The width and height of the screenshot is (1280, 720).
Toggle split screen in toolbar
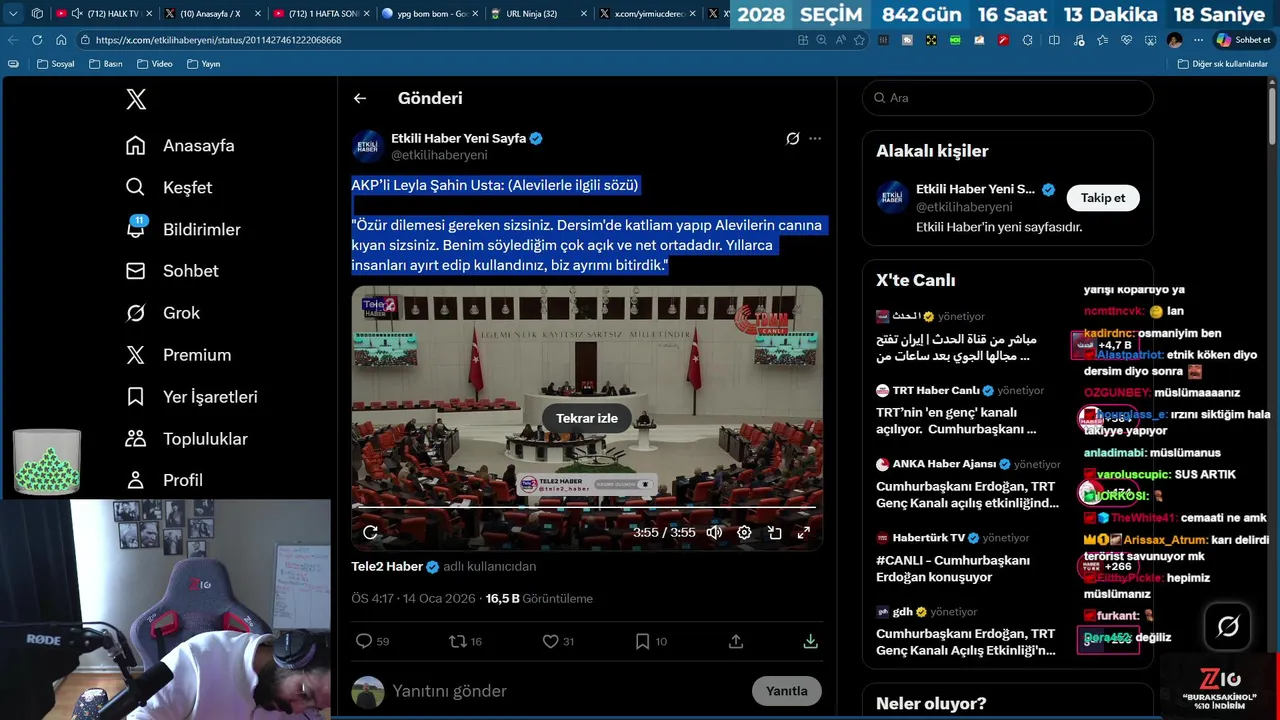(x=1054, y=40)
